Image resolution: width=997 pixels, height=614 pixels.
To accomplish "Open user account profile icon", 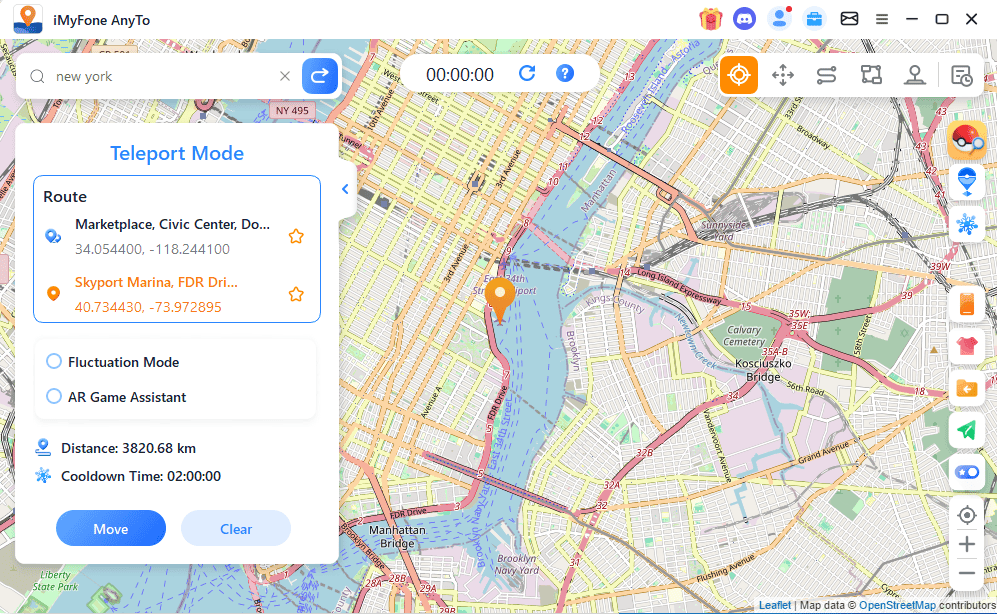I will (779, 19).
